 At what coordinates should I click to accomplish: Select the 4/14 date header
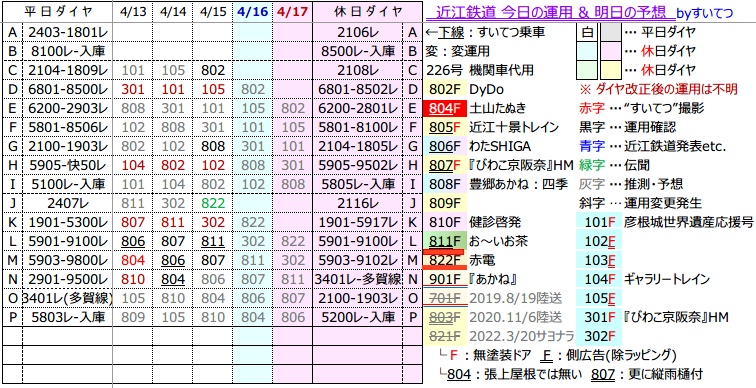point(173,12)
